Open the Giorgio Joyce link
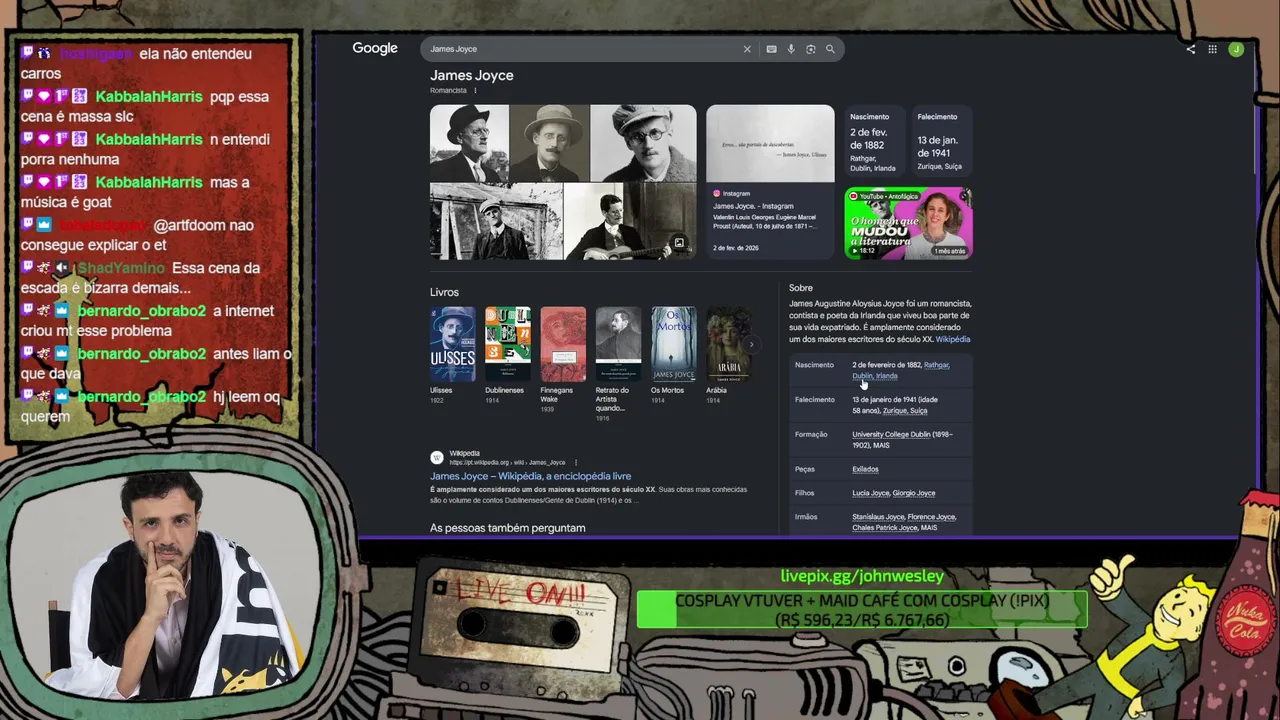Image resolution: width=1280 pixels, height=720 pixels. 914,493
